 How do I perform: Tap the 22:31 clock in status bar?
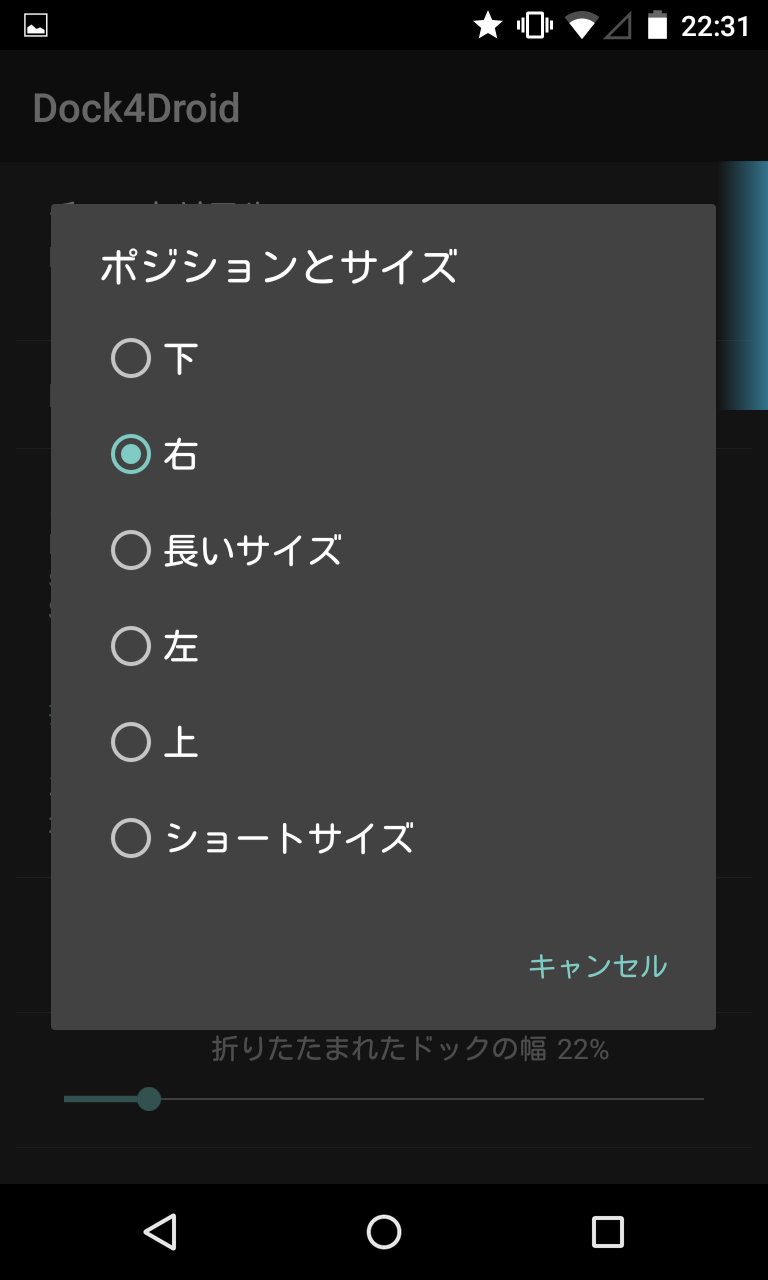[x=715, y=26]
